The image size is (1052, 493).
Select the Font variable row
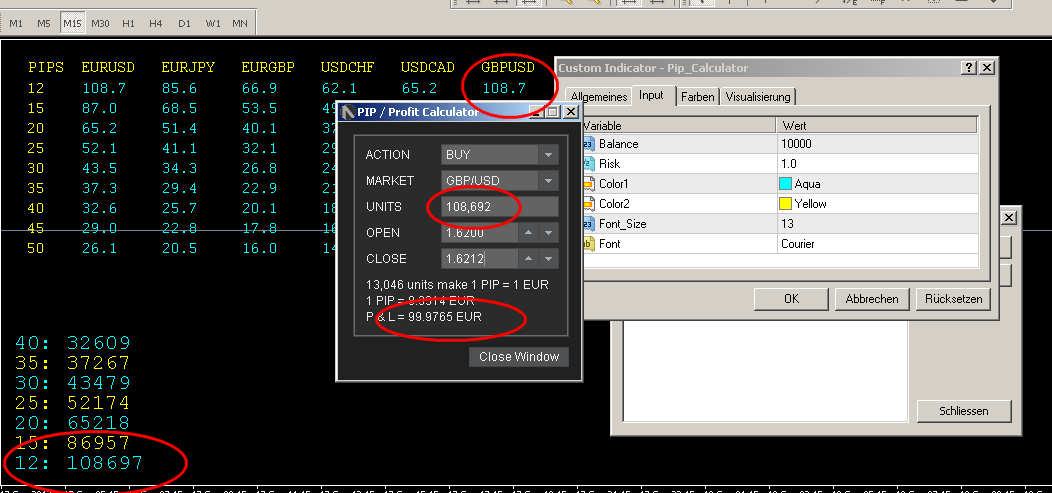pyautogui.click(x=779, y=244)
